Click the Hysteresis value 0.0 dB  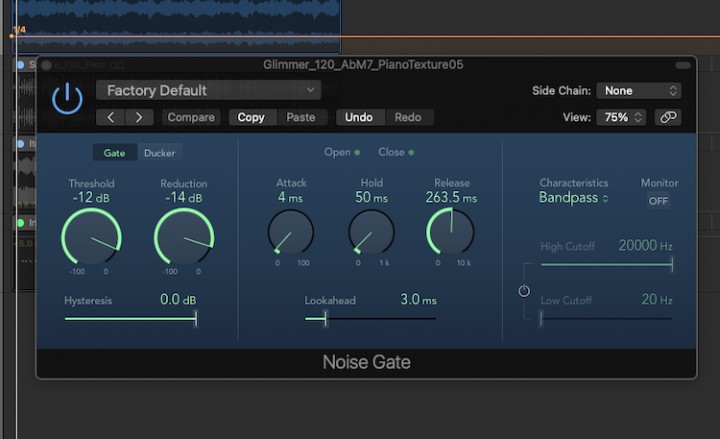pyautogui.click(x=178, y=300)
